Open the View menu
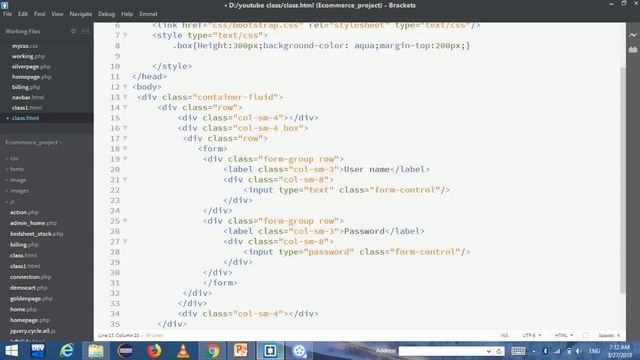 [x=57, y=14]
